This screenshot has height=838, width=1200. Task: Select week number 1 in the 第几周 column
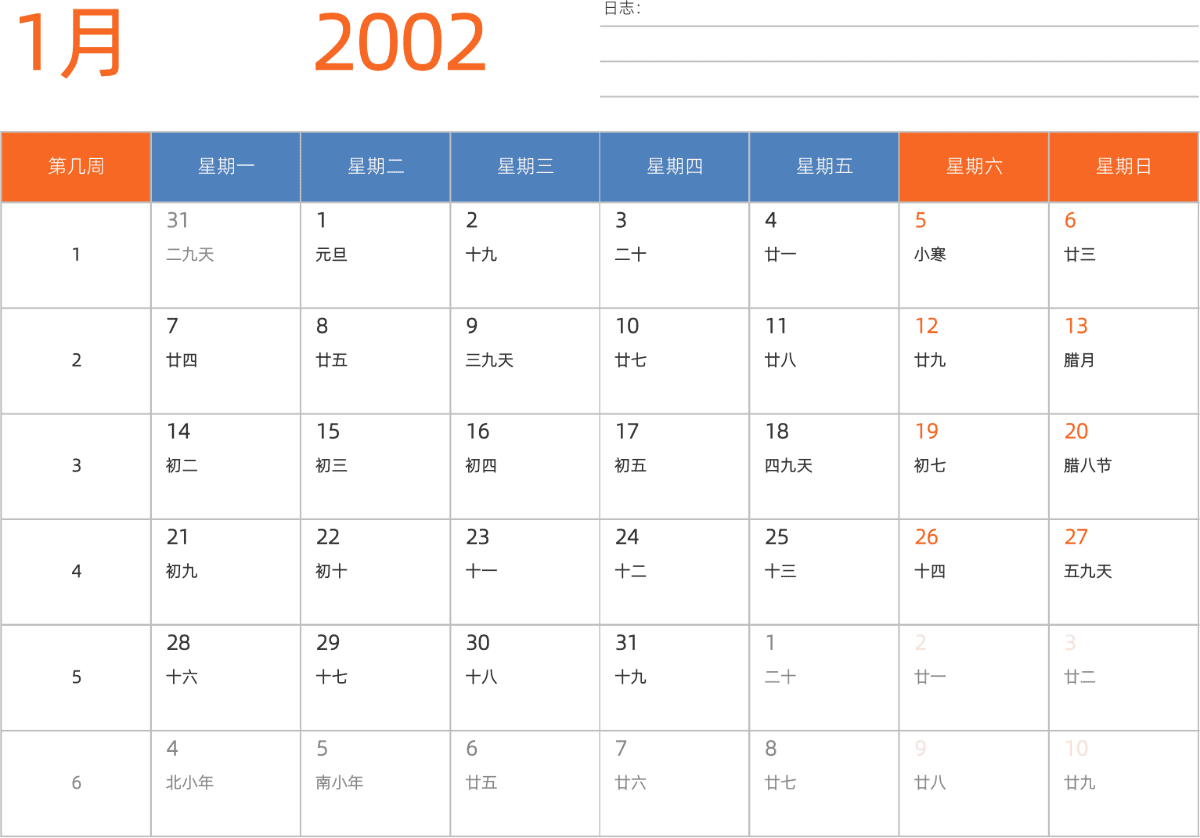click(x=76, y=255)
